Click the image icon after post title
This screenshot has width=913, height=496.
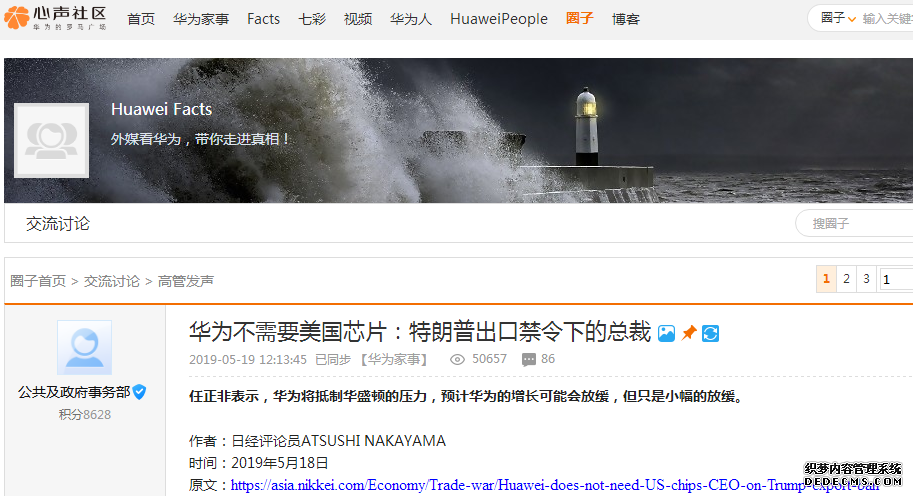(666, 334)
